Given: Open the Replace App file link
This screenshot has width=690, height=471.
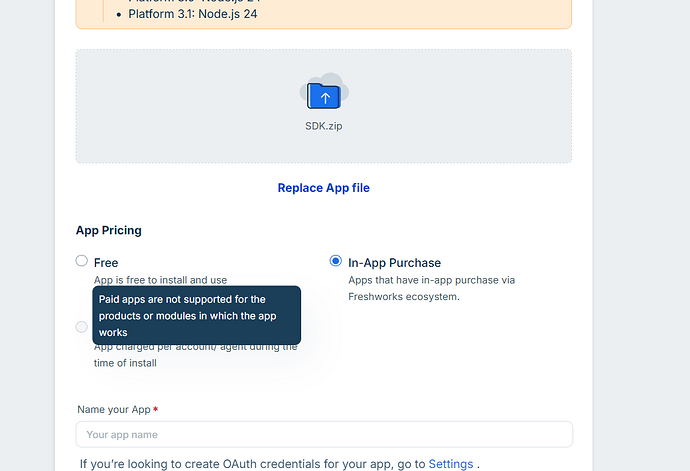Looking at the screenshot, I should (324, 188).
